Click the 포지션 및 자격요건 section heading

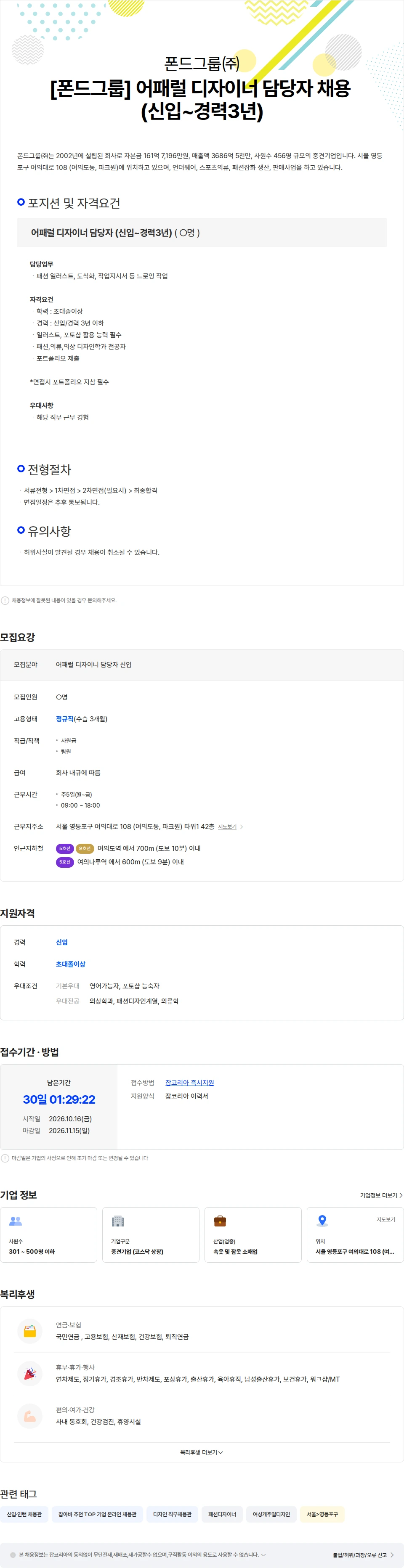tap(74, 203)
